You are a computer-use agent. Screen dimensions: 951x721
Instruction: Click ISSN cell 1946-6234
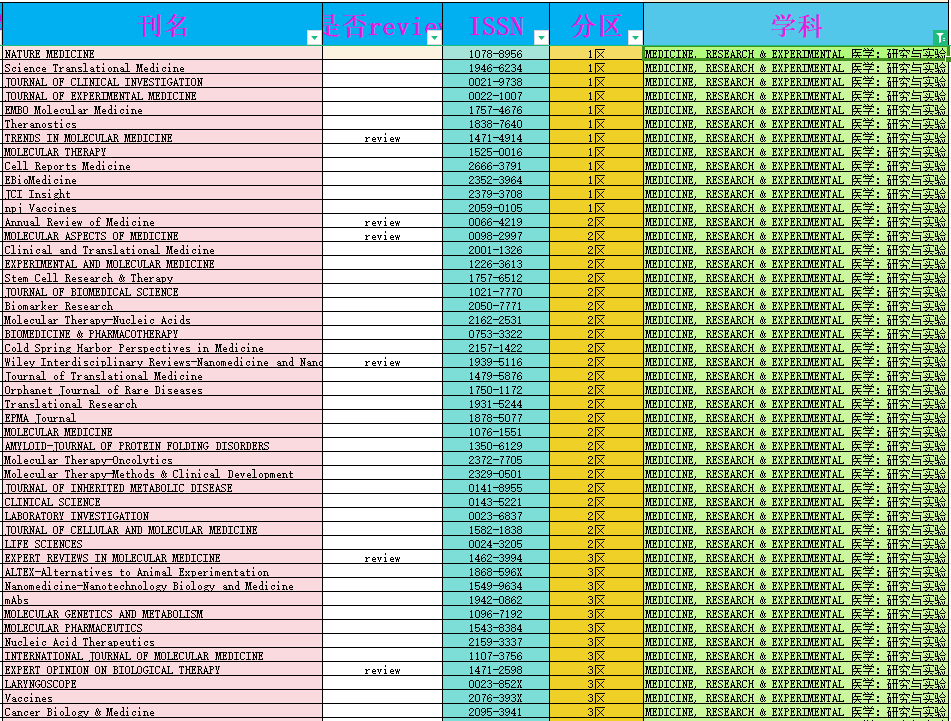pos(496,68)
